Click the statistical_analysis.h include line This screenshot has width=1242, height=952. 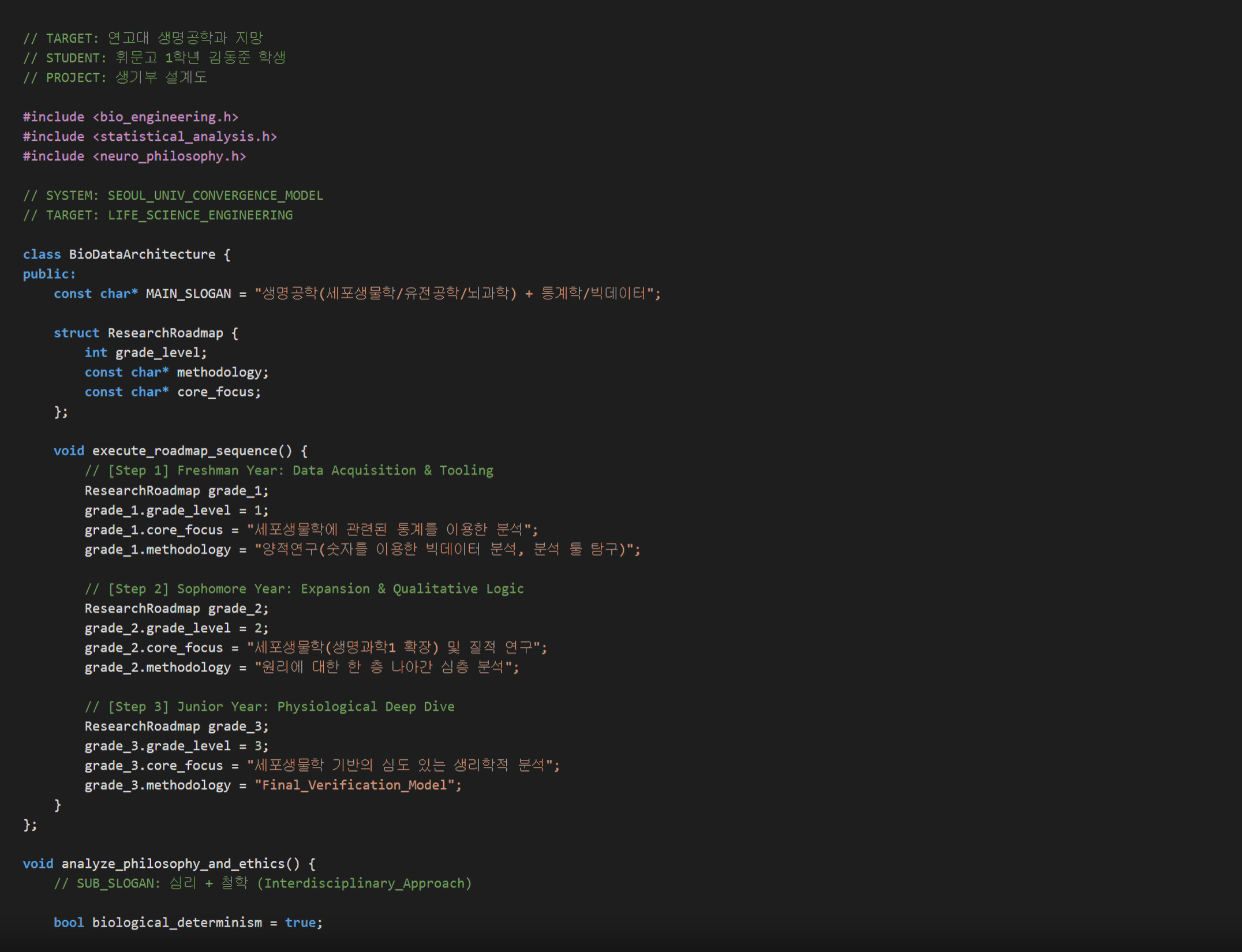tap(149, 137)
